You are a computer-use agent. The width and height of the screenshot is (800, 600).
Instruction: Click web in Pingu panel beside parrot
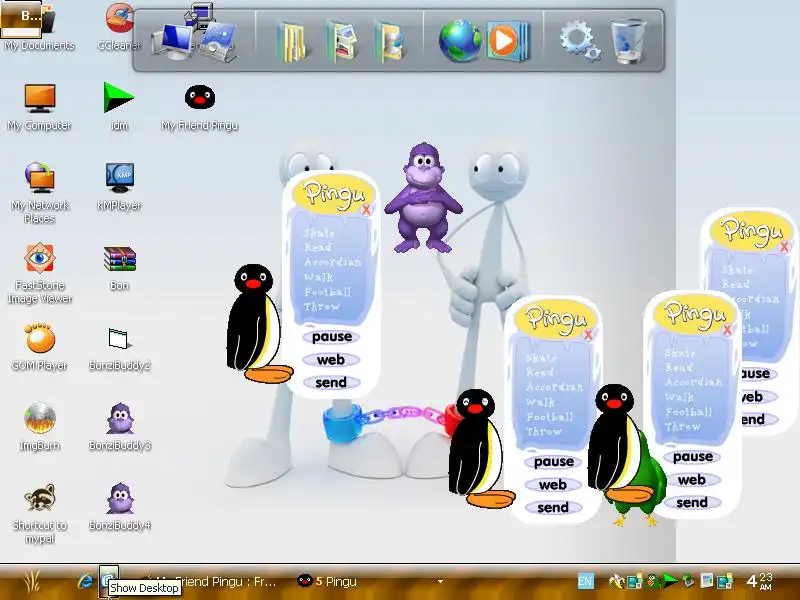pyautogui.click(x=692, y=480)
